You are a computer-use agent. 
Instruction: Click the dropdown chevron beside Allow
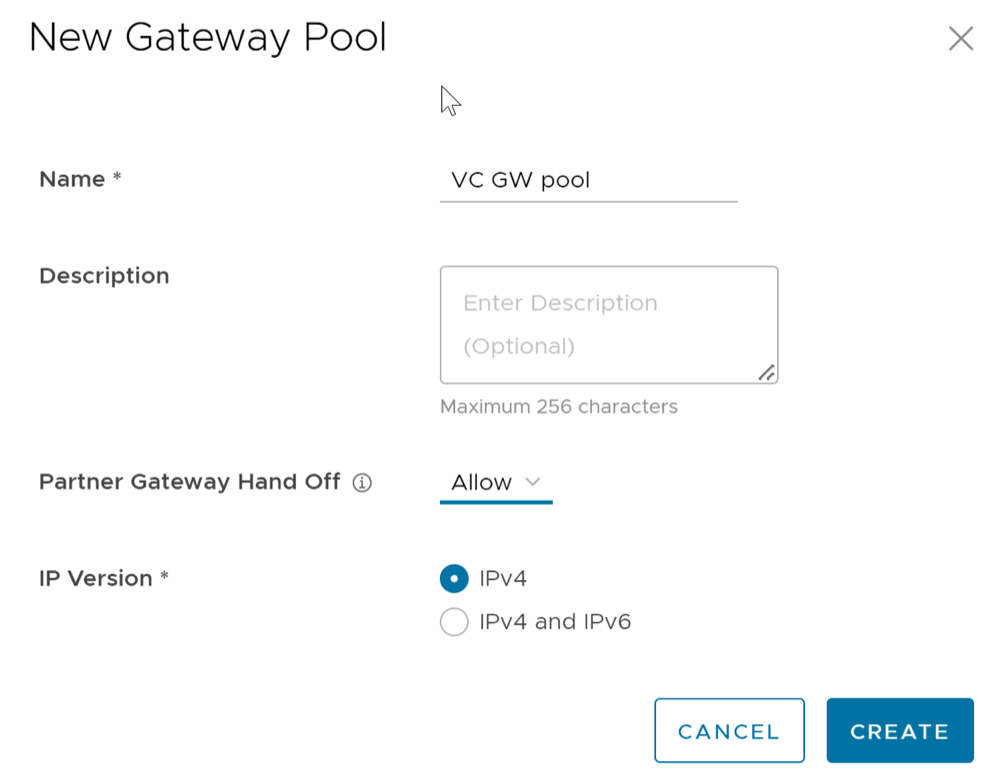pos(533,482)
